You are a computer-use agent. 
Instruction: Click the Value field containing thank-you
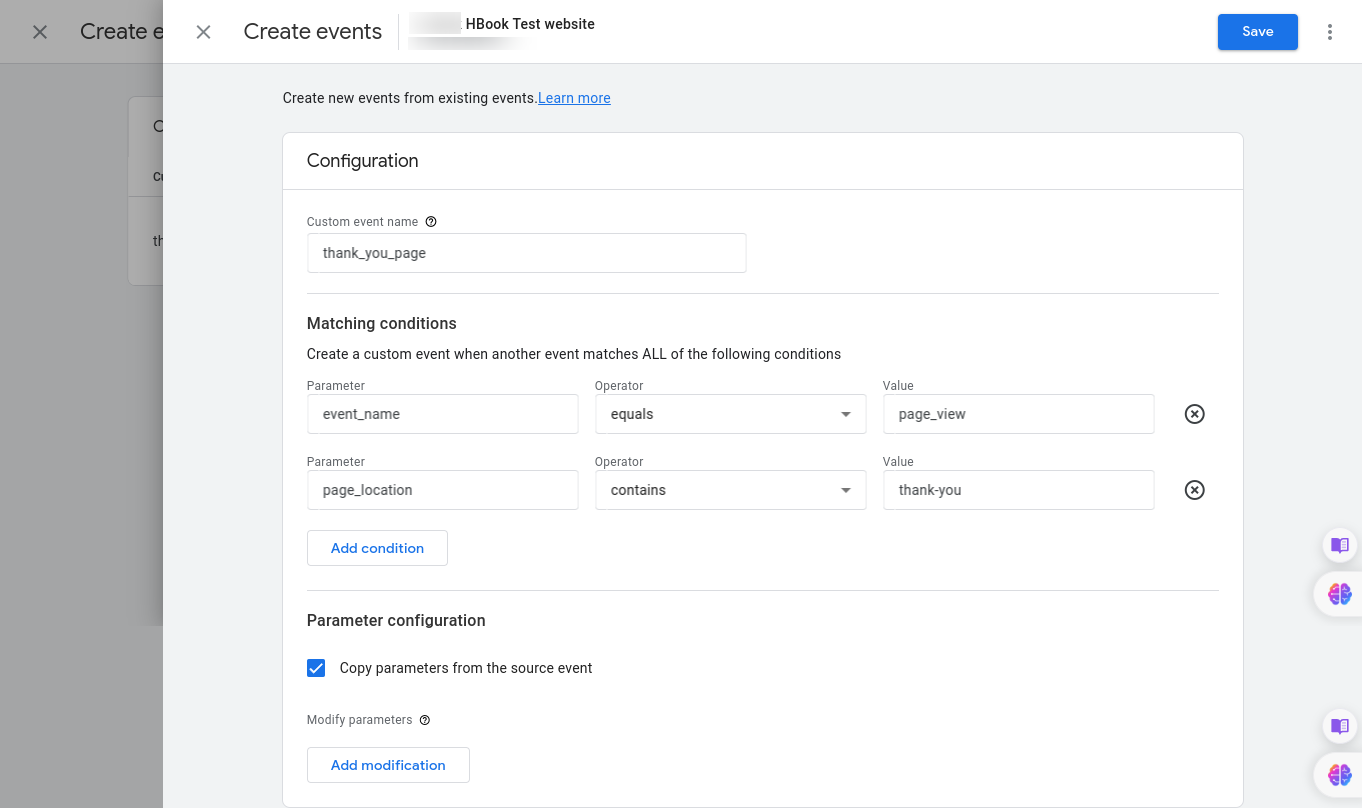[1018, 490]
